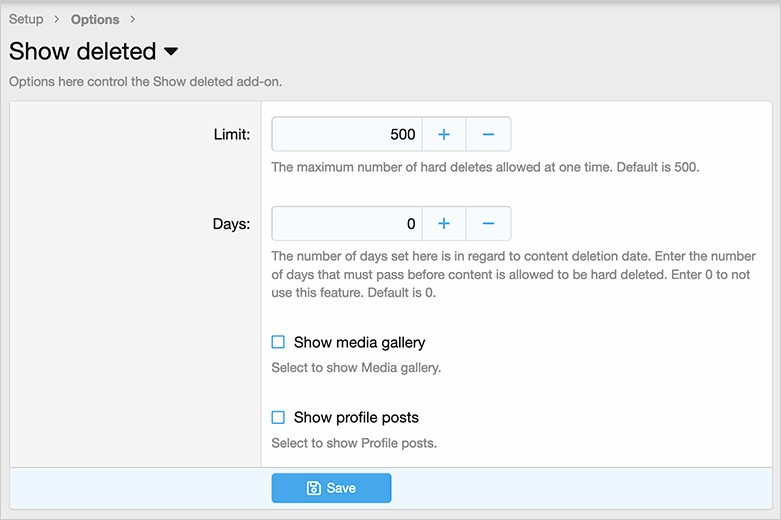The width and height of the screenshot is (781, 520).
Task: Click the Days field label
Action: 232,224
